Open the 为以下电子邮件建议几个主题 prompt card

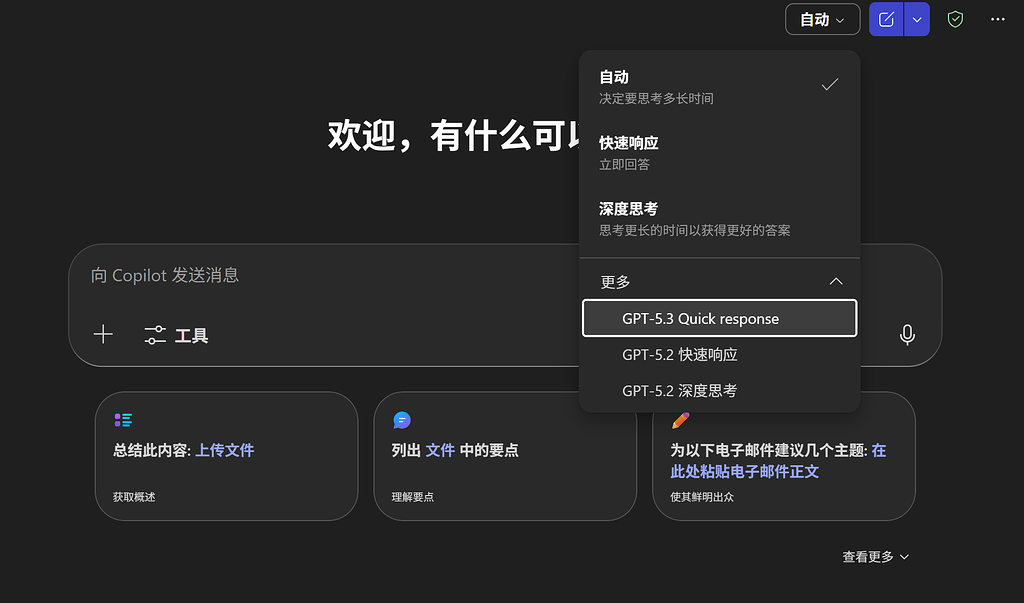(x=784, y=456)
